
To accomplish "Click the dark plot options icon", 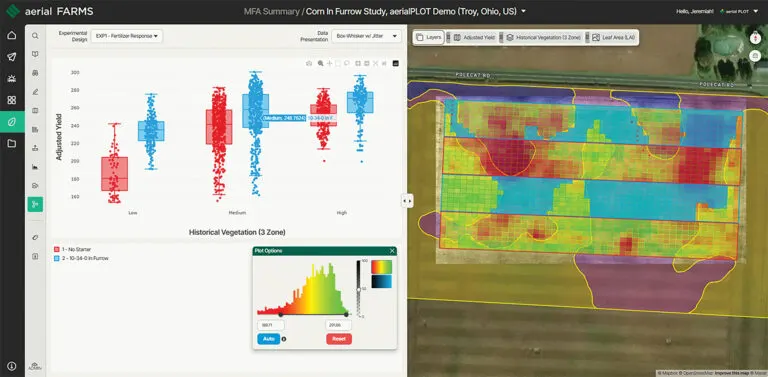I will tap(396, 63).
